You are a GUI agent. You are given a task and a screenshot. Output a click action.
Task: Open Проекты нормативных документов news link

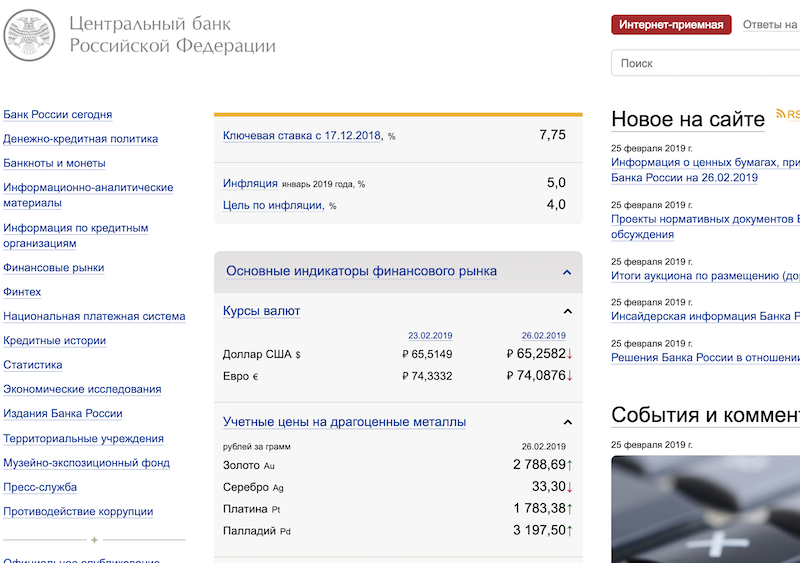(705, 227)
